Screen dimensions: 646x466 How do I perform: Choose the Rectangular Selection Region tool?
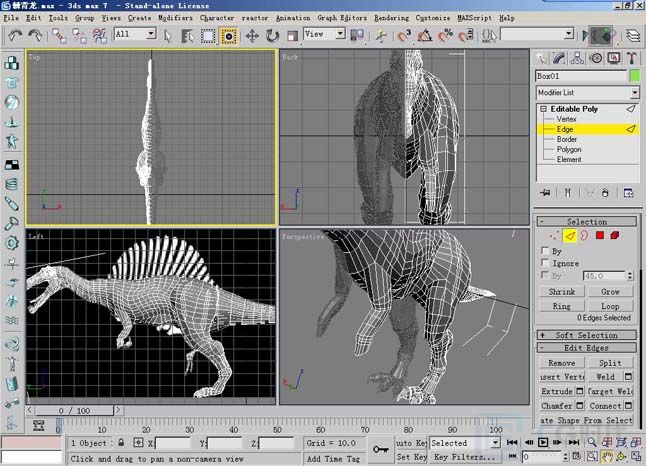pyautogui.click(x=208, y=36)
